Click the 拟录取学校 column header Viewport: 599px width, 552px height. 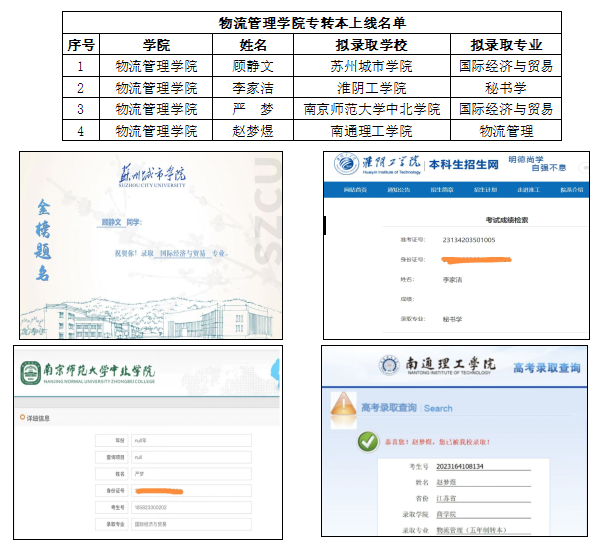pos(372,45)
